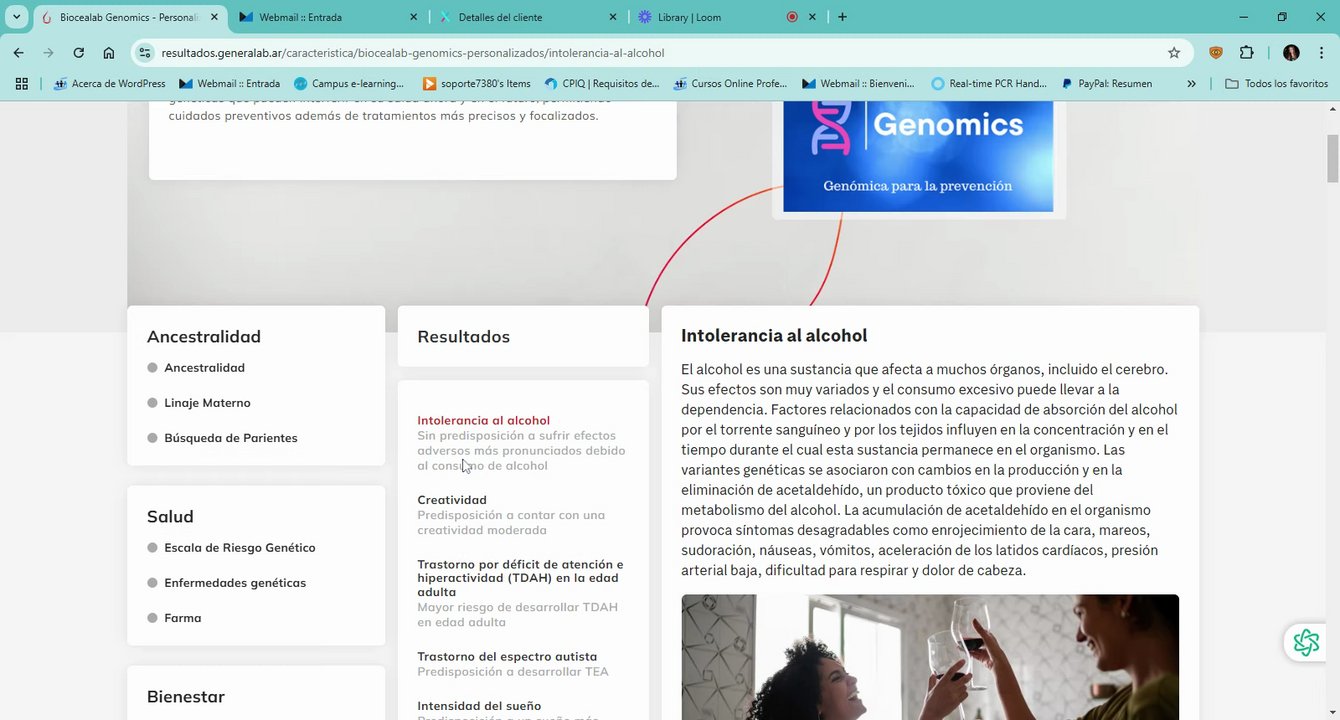Open the Real-time PCR Hand bookmark
The height and width of the screenshot is (720, 1340).
coord(989,84)
